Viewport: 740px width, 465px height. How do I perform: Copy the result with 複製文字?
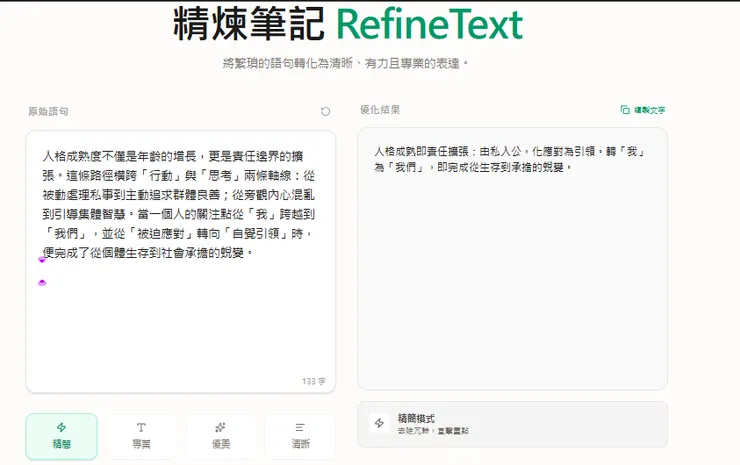[x=643, y=110]
